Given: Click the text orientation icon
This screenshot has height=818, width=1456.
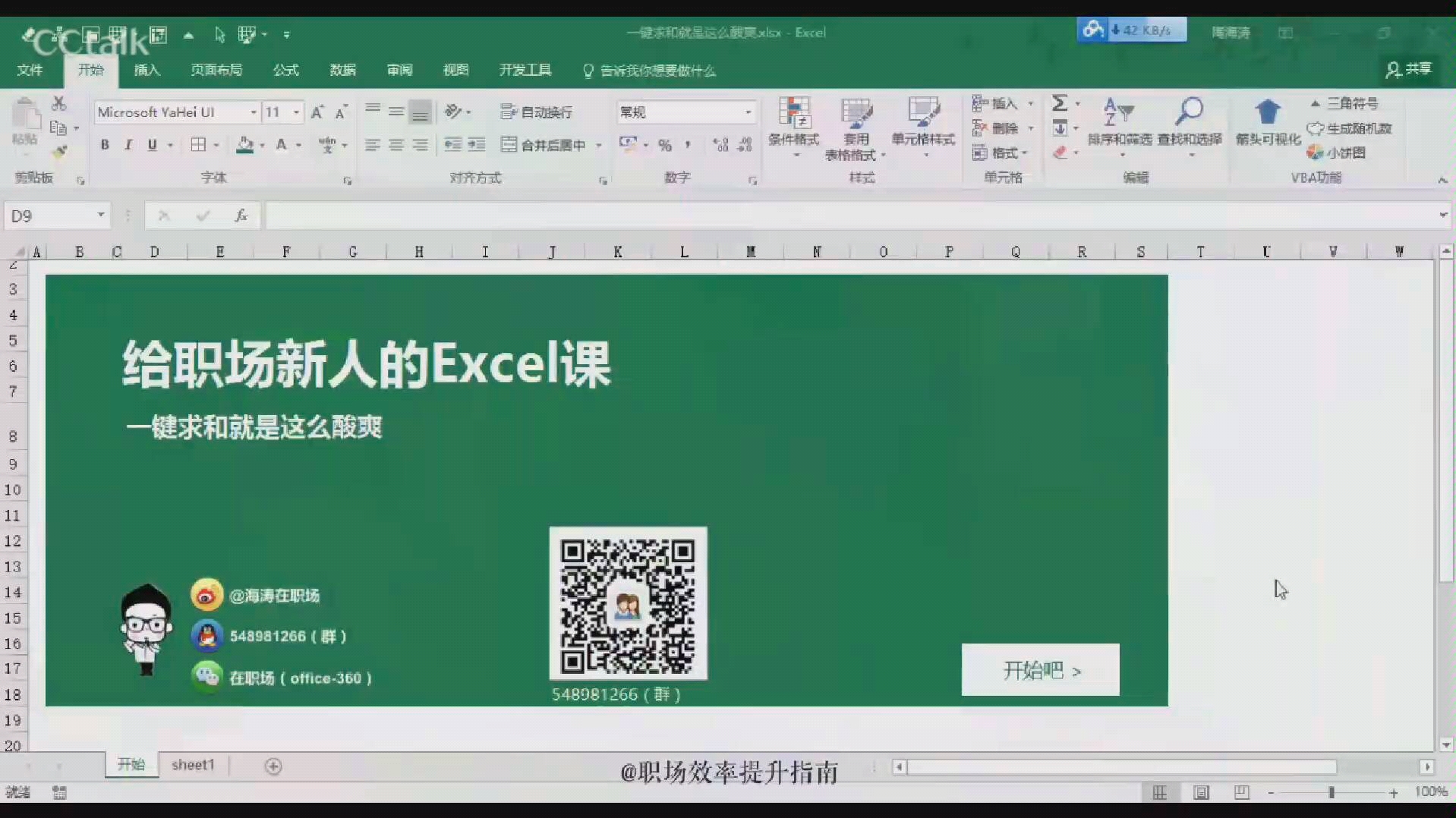Looking at the screenshot, I should point(453,112).
